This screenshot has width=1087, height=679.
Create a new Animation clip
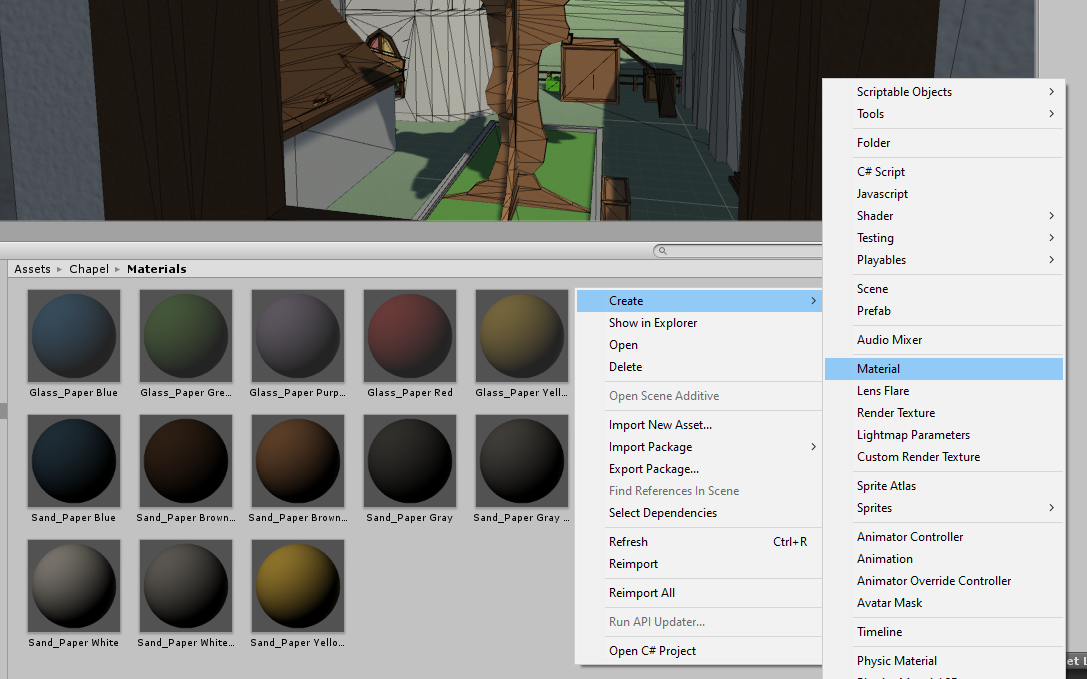coord(885,559)
